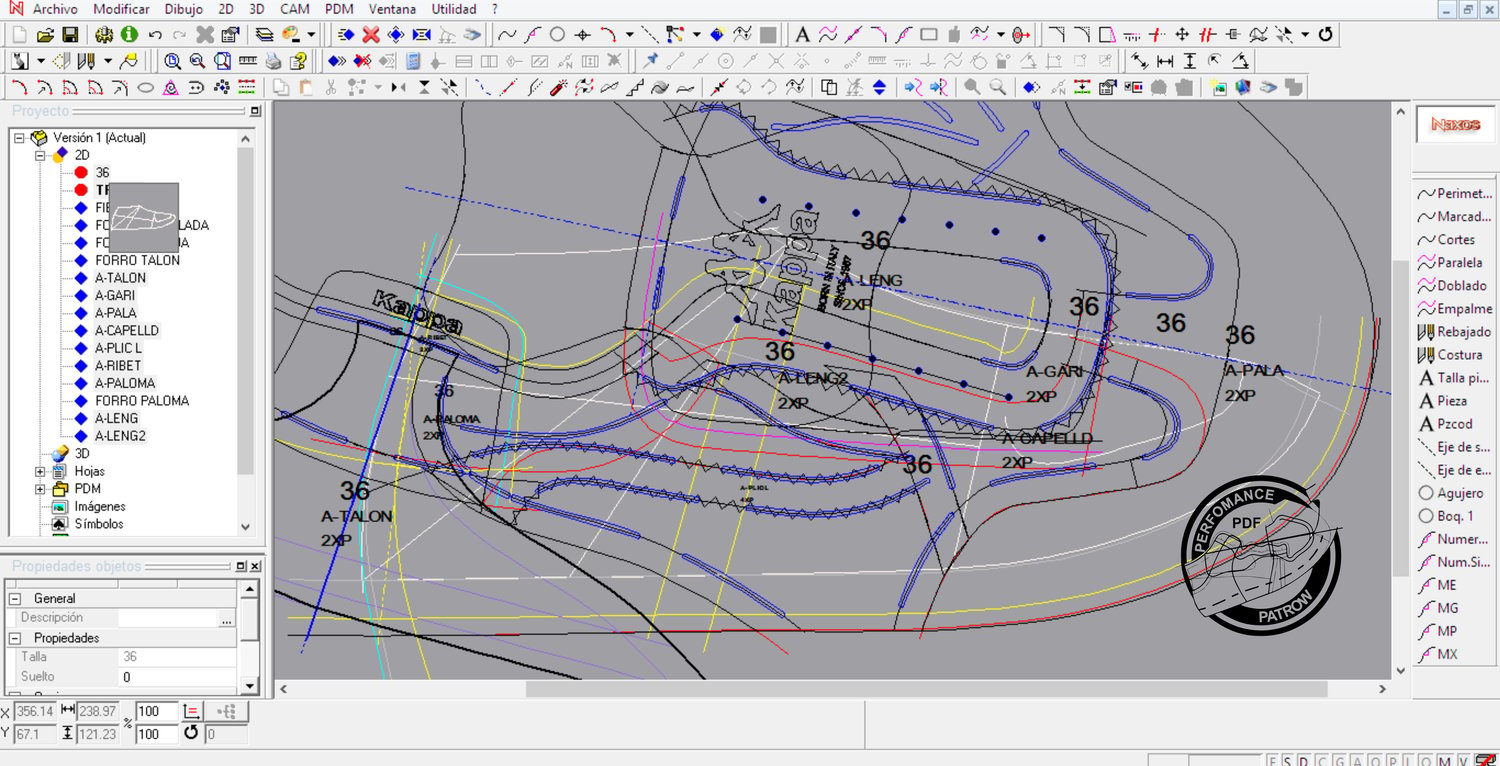This screenshot has width=1500, height=766.
Task: Open a file with the folder icon
Action: (x=45, y=35)
